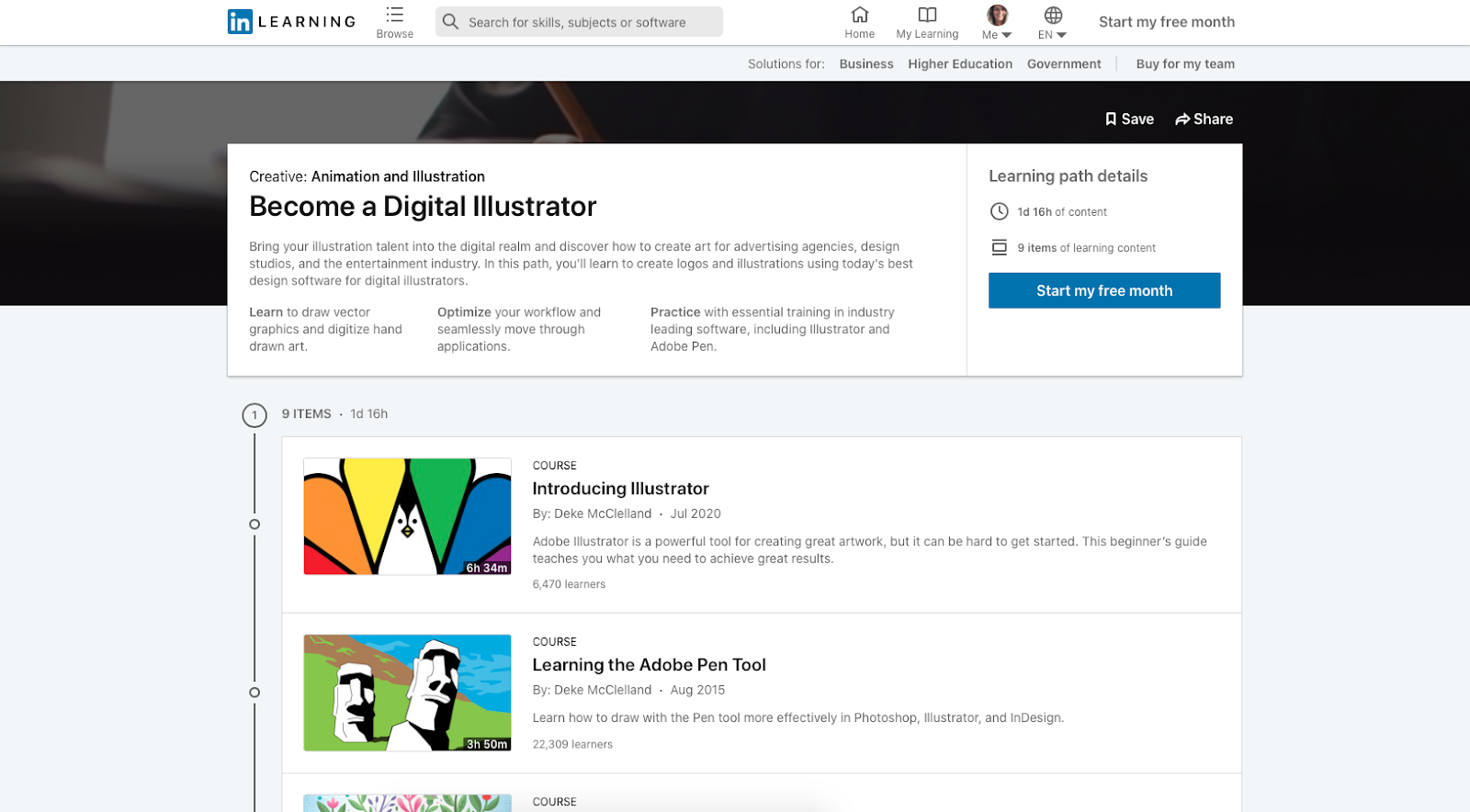Click the LinkedIn Learning logo

(291, 21)
